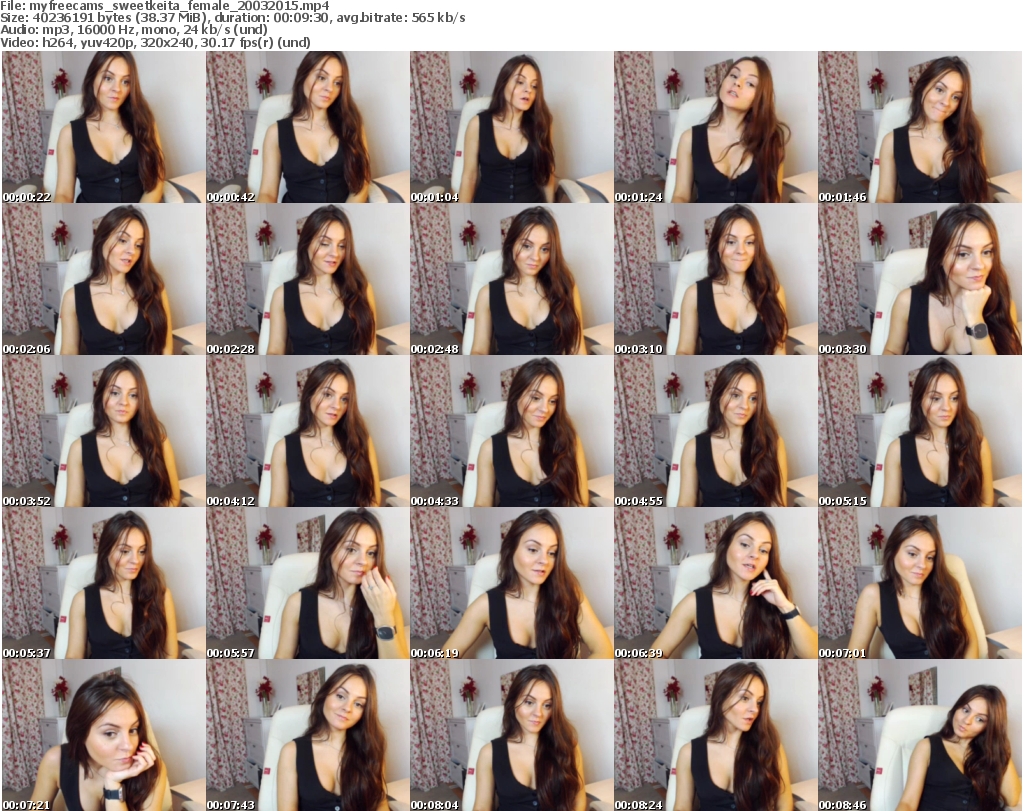1024x811 pixels.
Task: Open the frame stamped 00:03:30
Action: [920, 279]
